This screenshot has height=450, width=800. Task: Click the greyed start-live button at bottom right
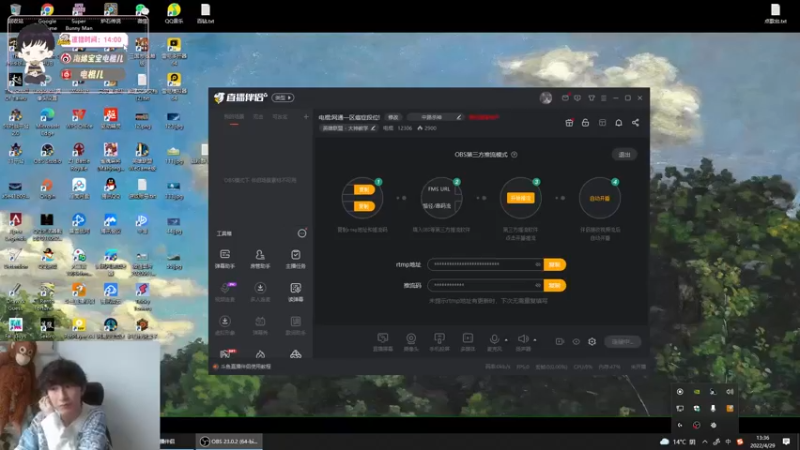pos(622,341)
